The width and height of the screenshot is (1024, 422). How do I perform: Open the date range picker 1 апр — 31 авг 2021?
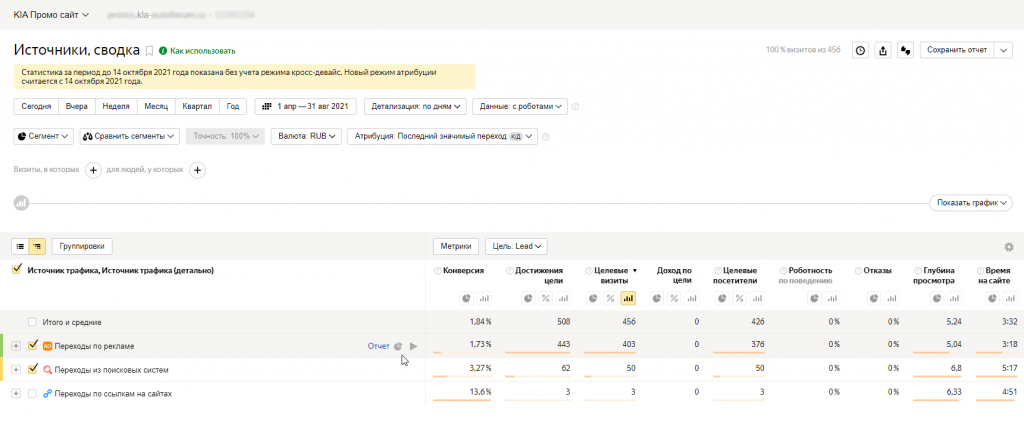pyautogui.click(x=305, y=106)
